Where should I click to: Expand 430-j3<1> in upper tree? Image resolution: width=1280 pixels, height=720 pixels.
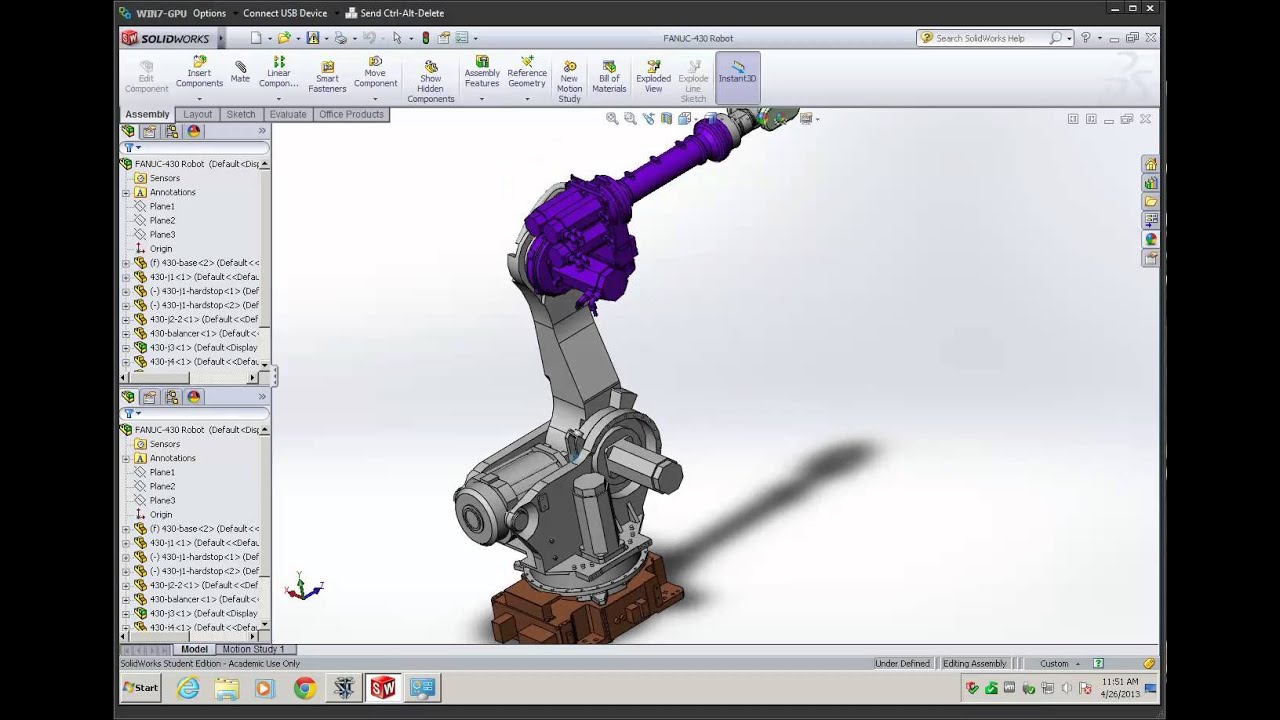pyautogui.click(x=126, y=348)
